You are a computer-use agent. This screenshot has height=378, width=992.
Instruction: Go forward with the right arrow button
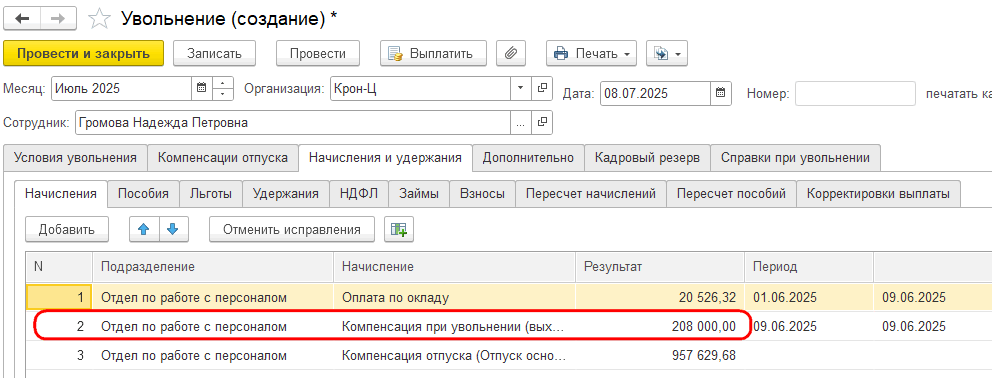58,18
